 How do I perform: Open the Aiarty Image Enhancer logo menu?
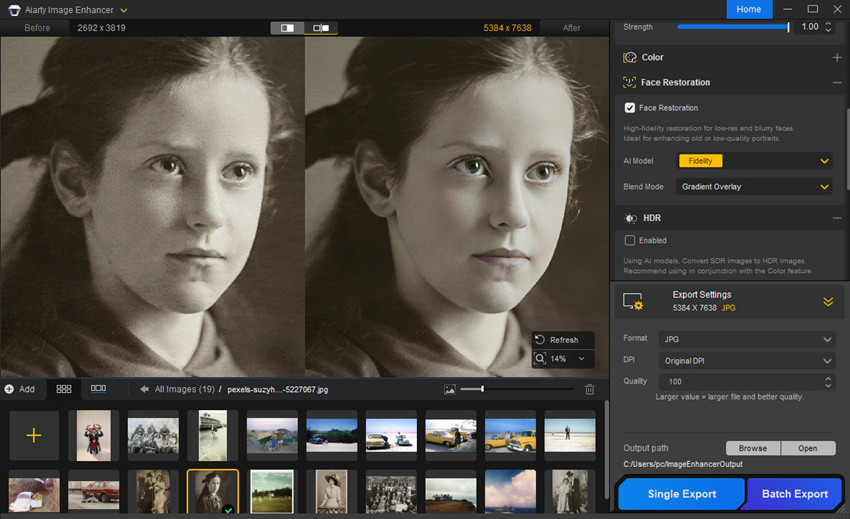point(15,10)
